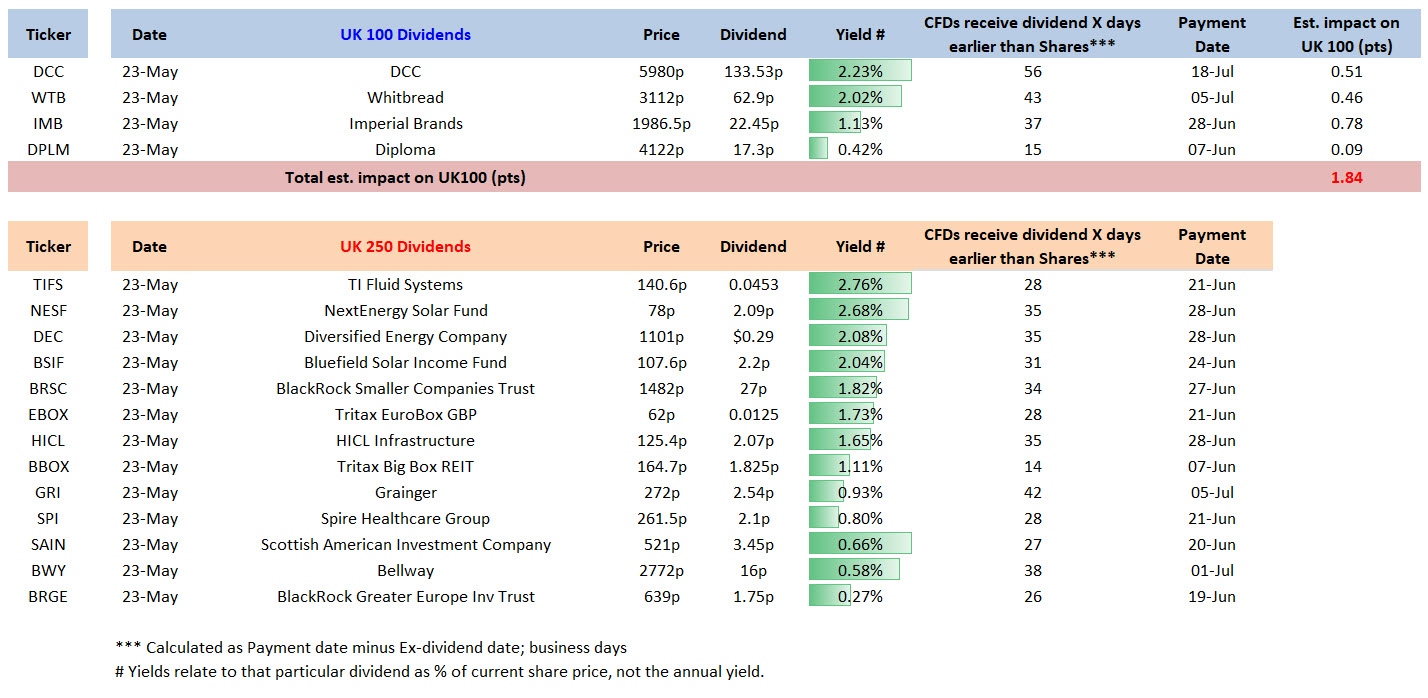1428x698 pixels.
Task: Select the 19-Jun payment date
Action: click(x=1212, y=596)
